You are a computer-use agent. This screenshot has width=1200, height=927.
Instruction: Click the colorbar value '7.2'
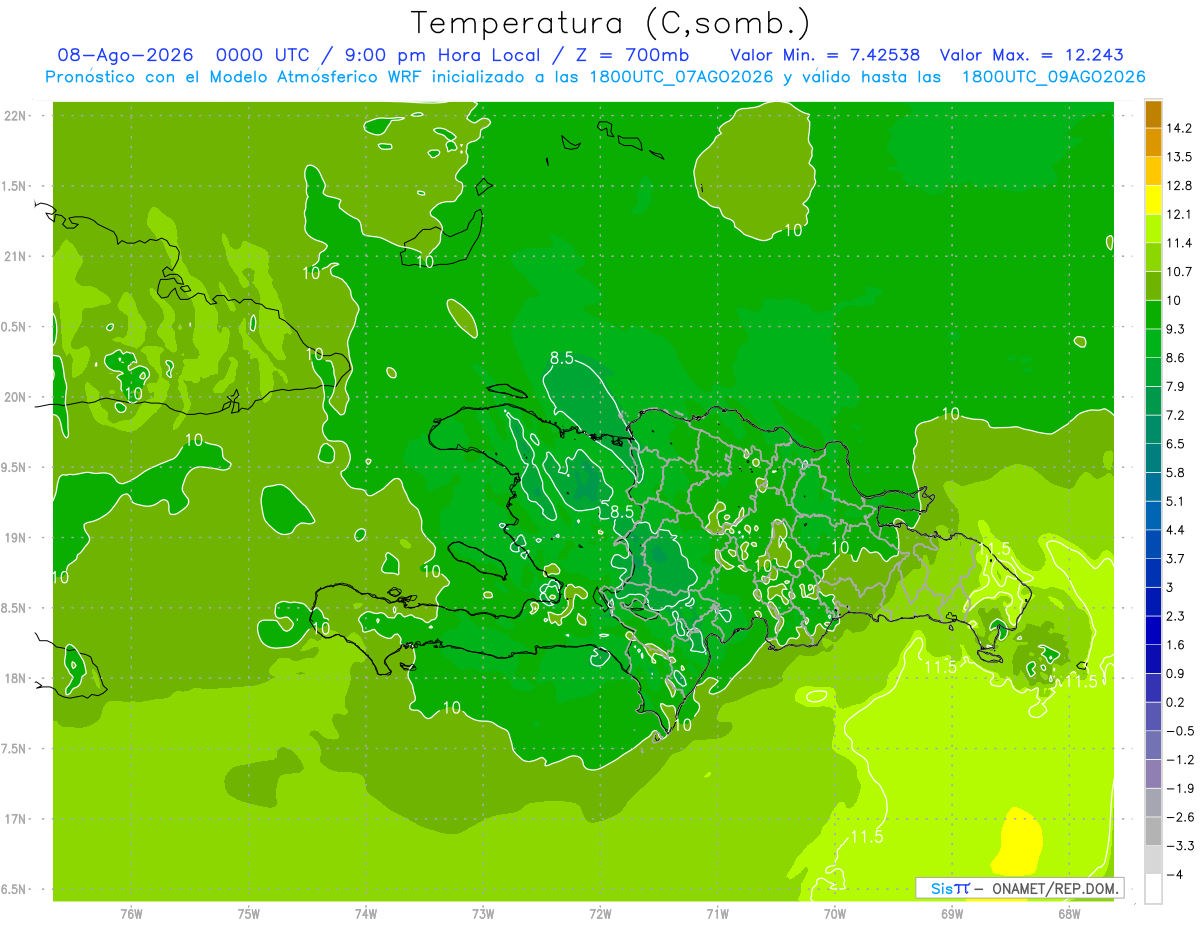pyautogui.click(x=1177, y=415)
